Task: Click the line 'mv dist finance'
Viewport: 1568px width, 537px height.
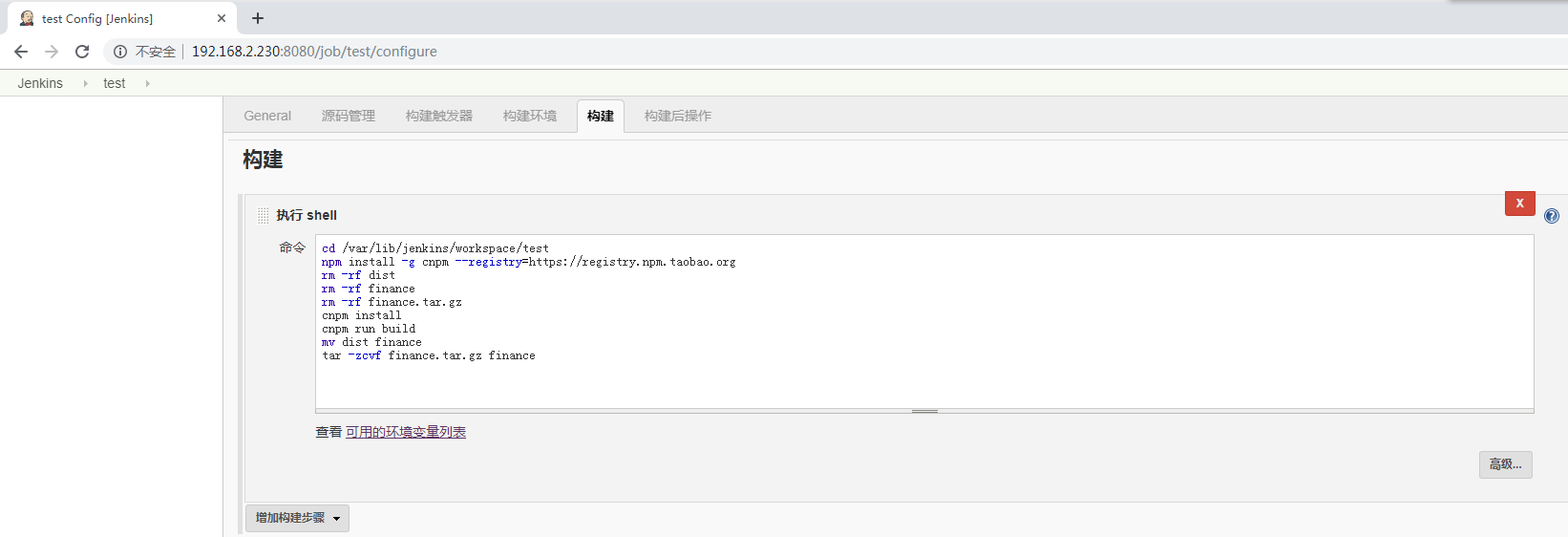Action: tap(371, 342)
